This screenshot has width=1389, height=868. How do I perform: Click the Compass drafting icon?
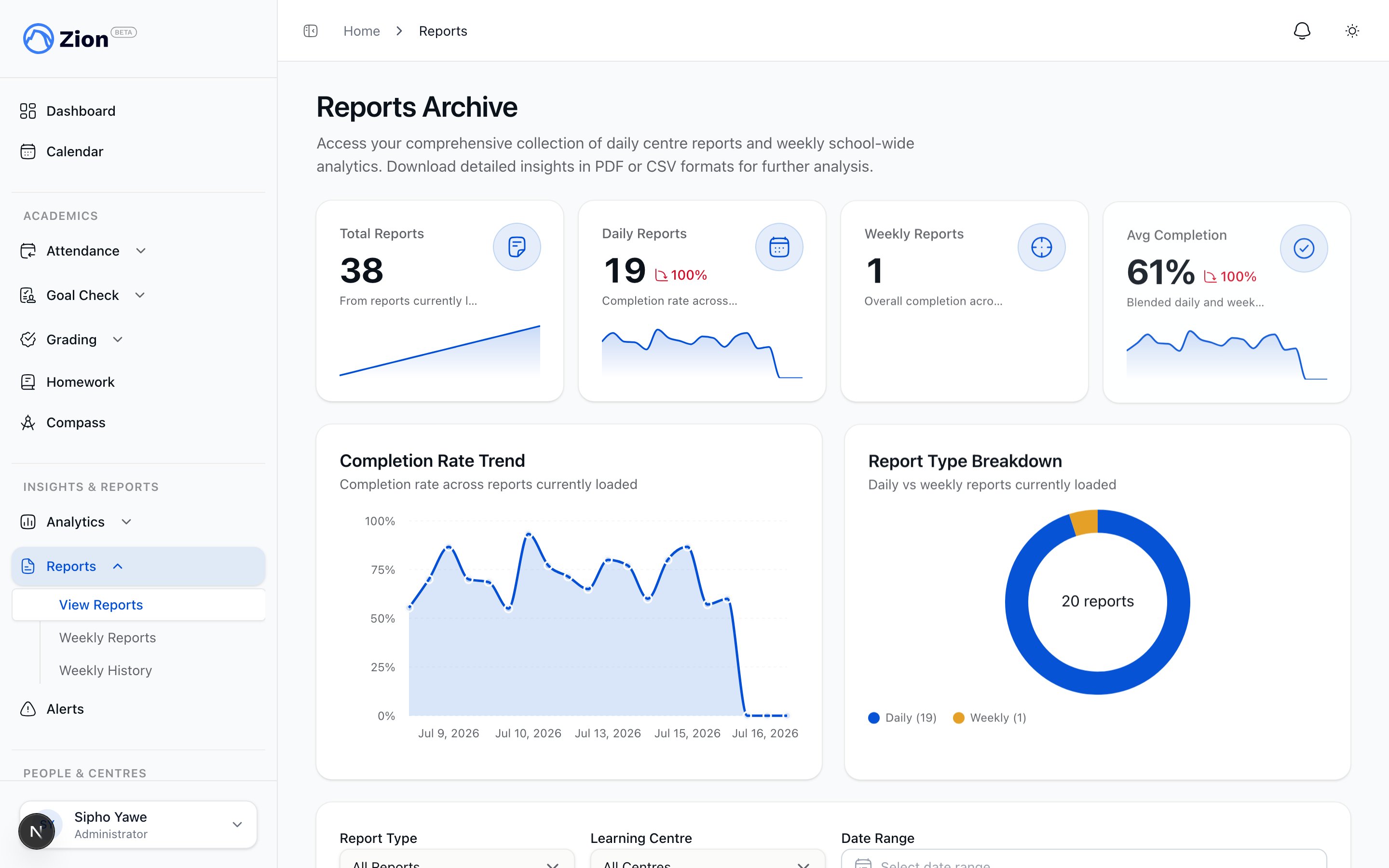[27, 422]
